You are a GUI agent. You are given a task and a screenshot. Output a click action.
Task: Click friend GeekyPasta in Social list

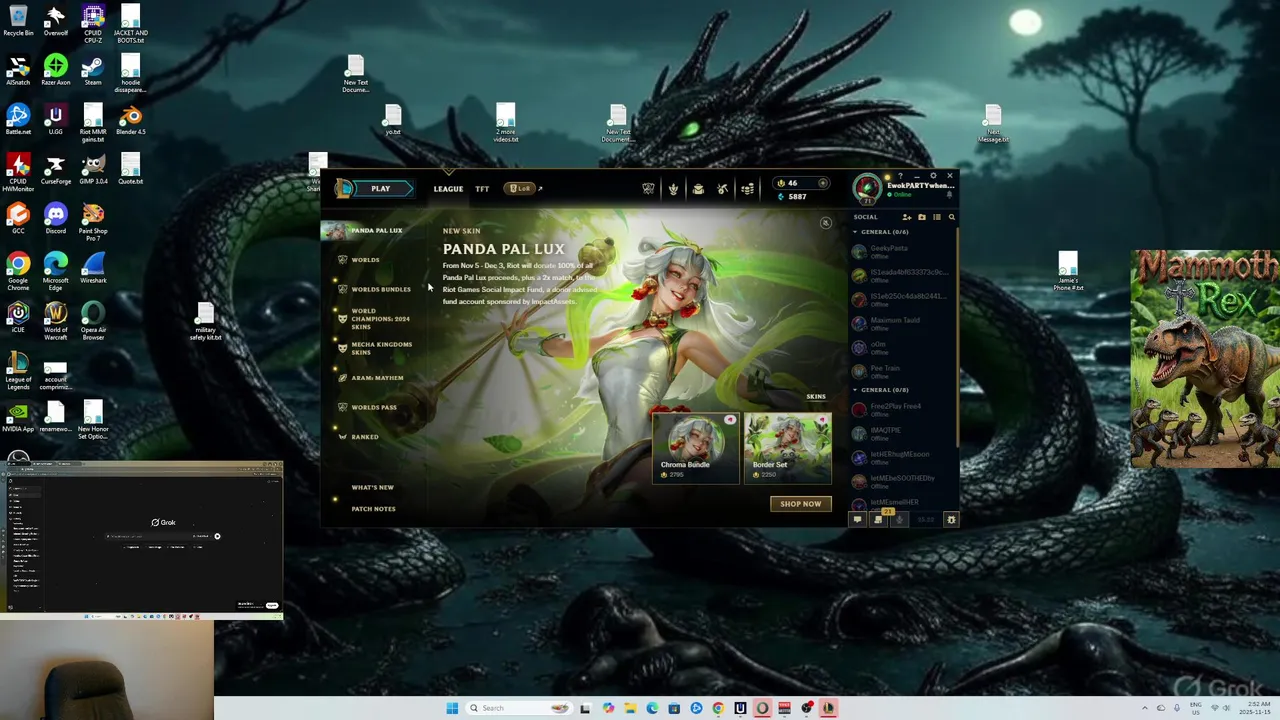(x=900, y=251)
